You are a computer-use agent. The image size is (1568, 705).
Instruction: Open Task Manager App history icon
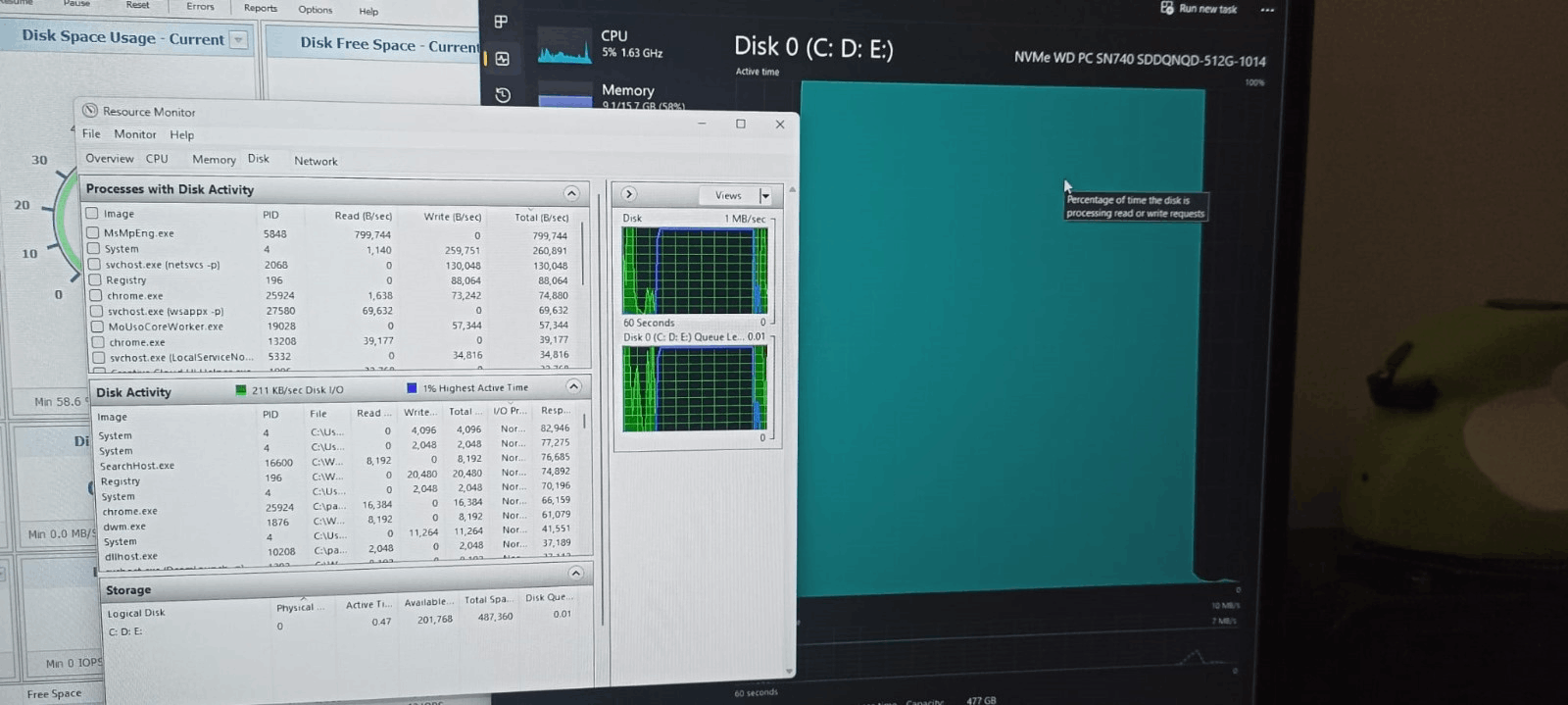pos(503,95)
